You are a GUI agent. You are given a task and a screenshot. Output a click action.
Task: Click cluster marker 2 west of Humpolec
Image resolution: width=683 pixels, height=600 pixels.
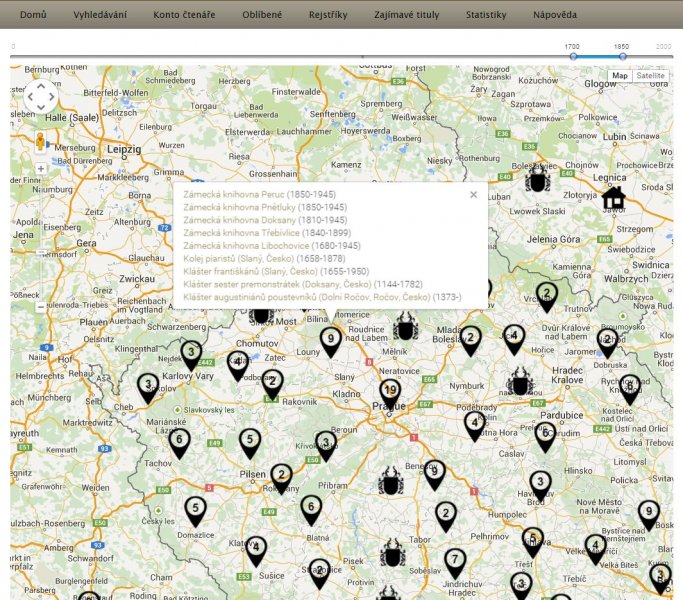click(x=446, y=516)
